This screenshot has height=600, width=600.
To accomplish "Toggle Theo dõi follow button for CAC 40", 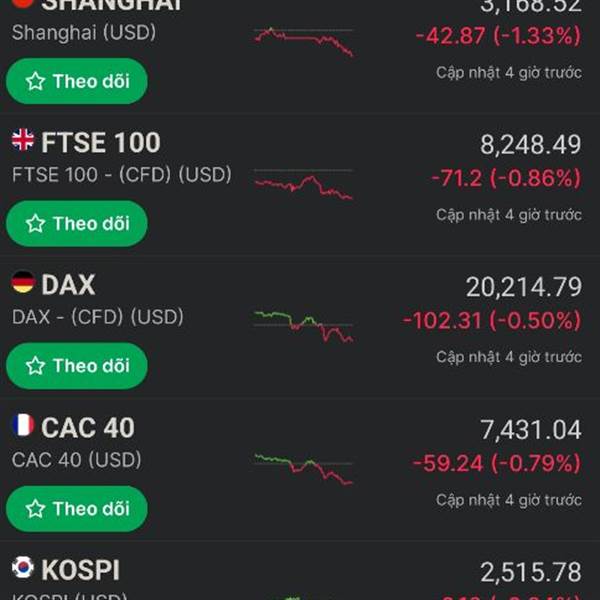I will (x=77, y=509).
